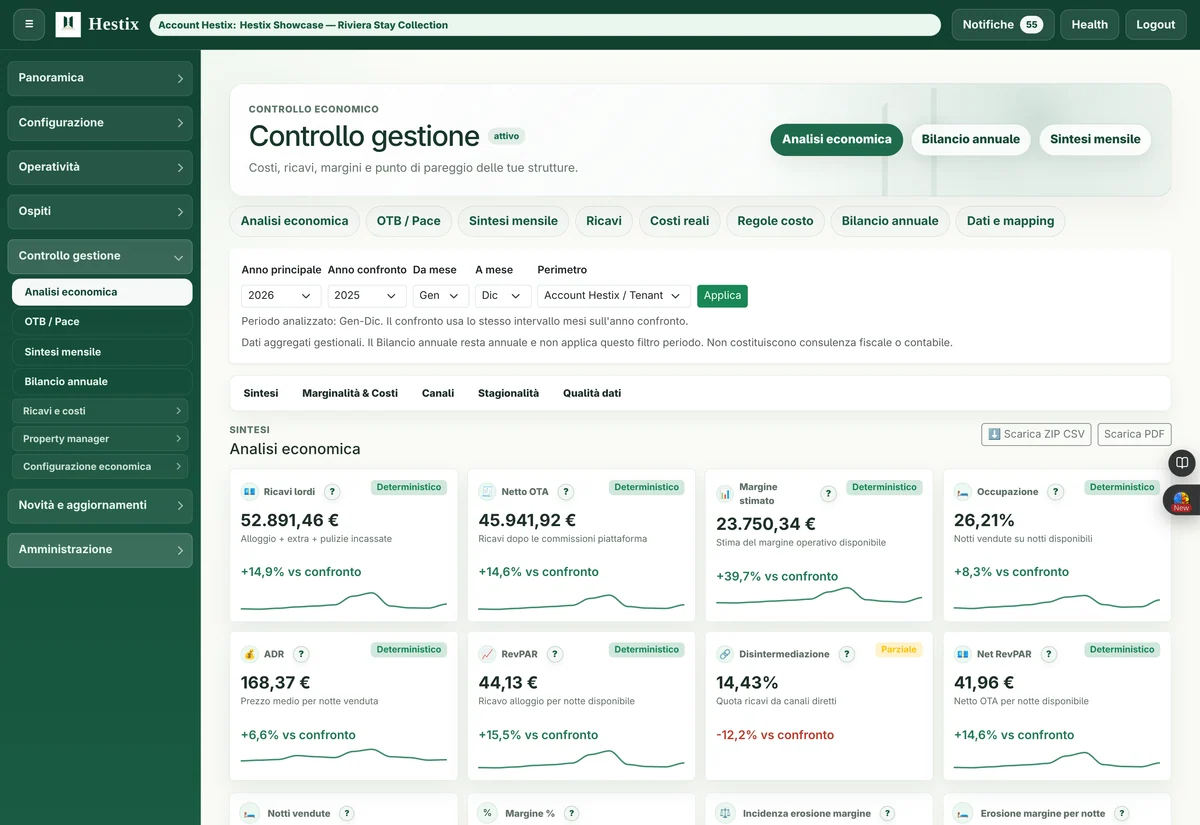The height and width of the screenshot is (825, 1200).
Task: Open Bilancio annuale in sidebar
Action: (x=102, y=382)
